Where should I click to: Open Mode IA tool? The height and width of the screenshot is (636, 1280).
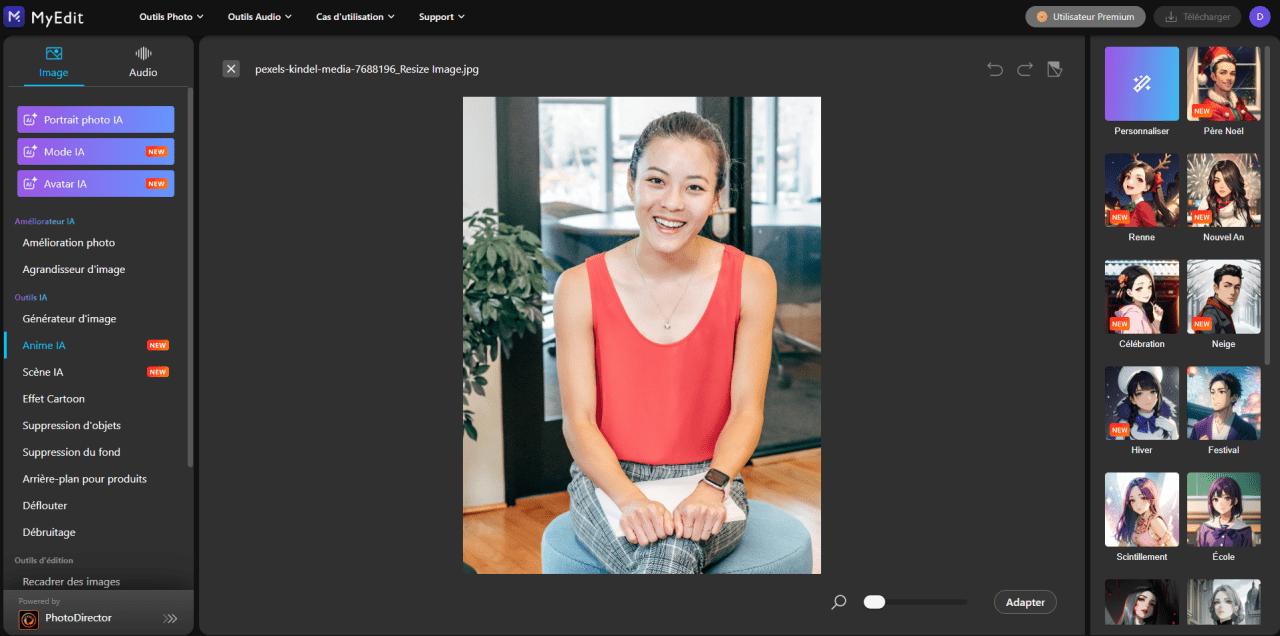[96, 152]
